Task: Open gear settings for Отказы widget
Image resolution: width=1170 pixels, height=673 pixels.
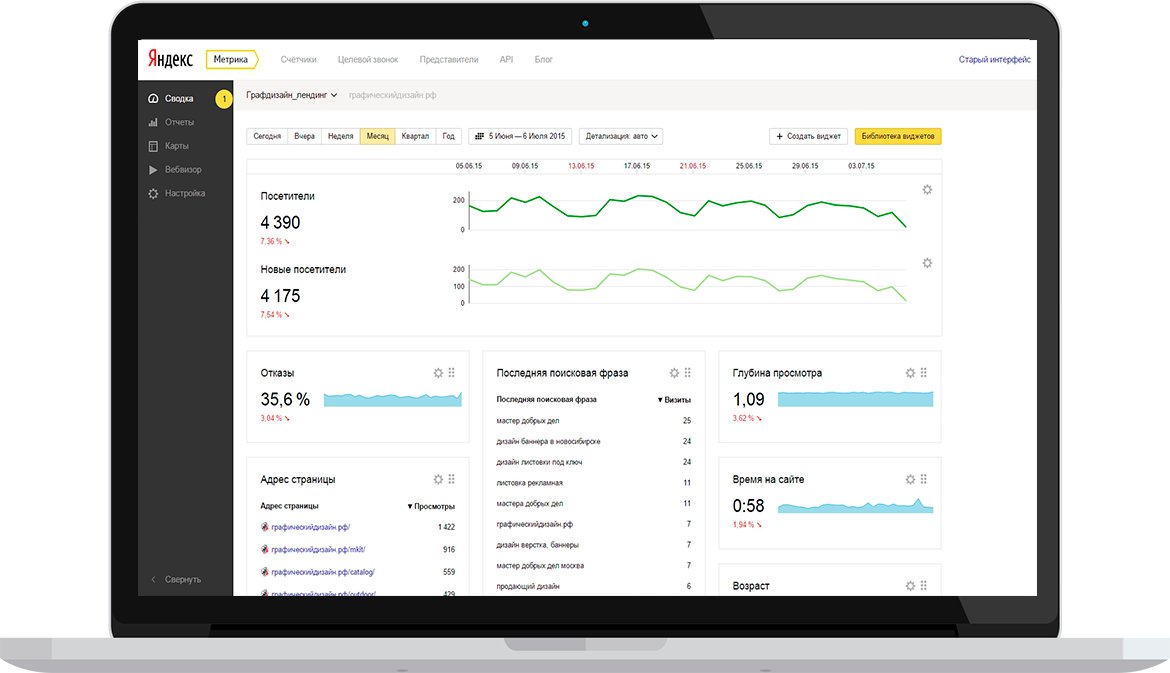Action: 438,373
